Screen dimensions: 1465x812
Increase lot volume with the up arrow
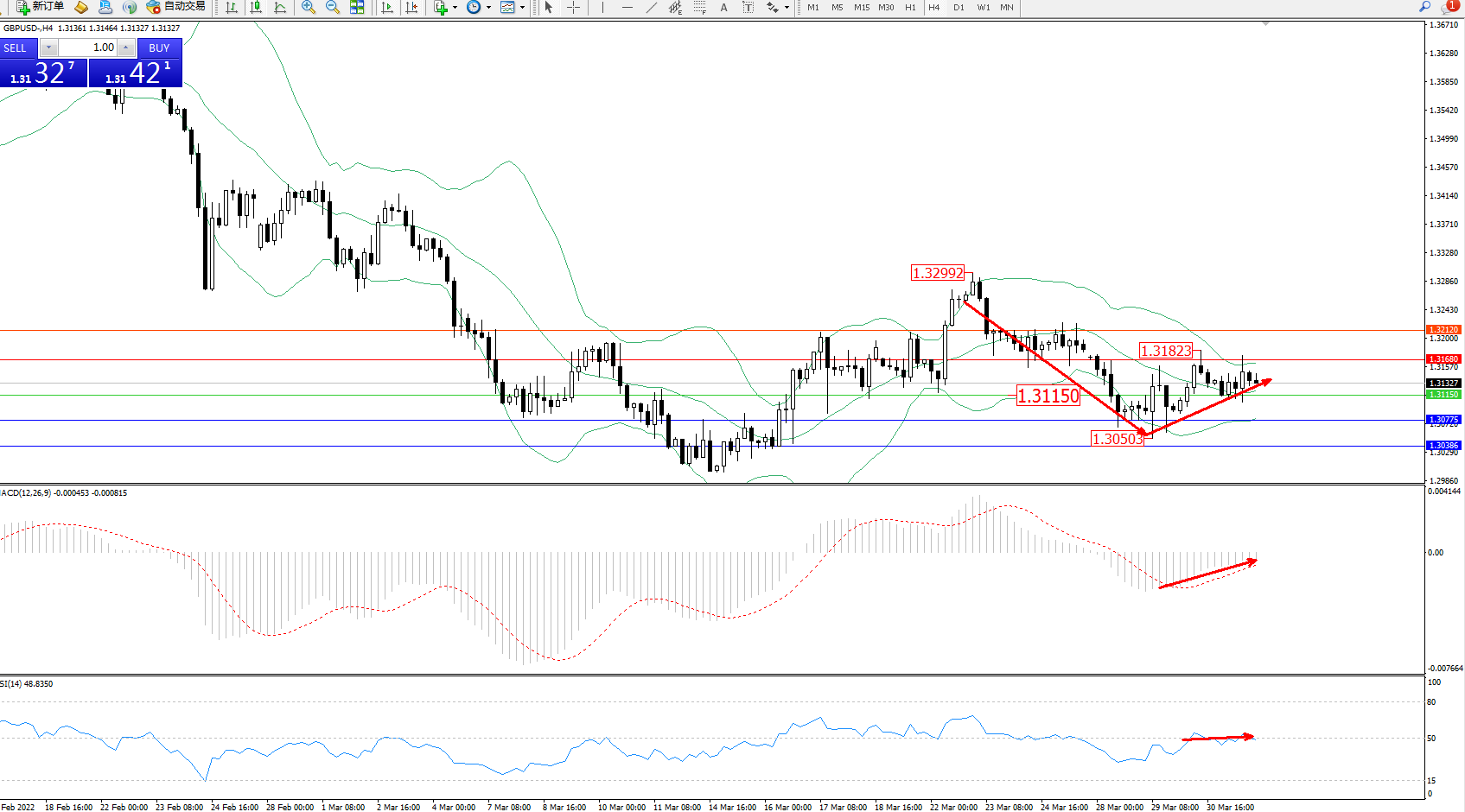click(x=126, y=48)
